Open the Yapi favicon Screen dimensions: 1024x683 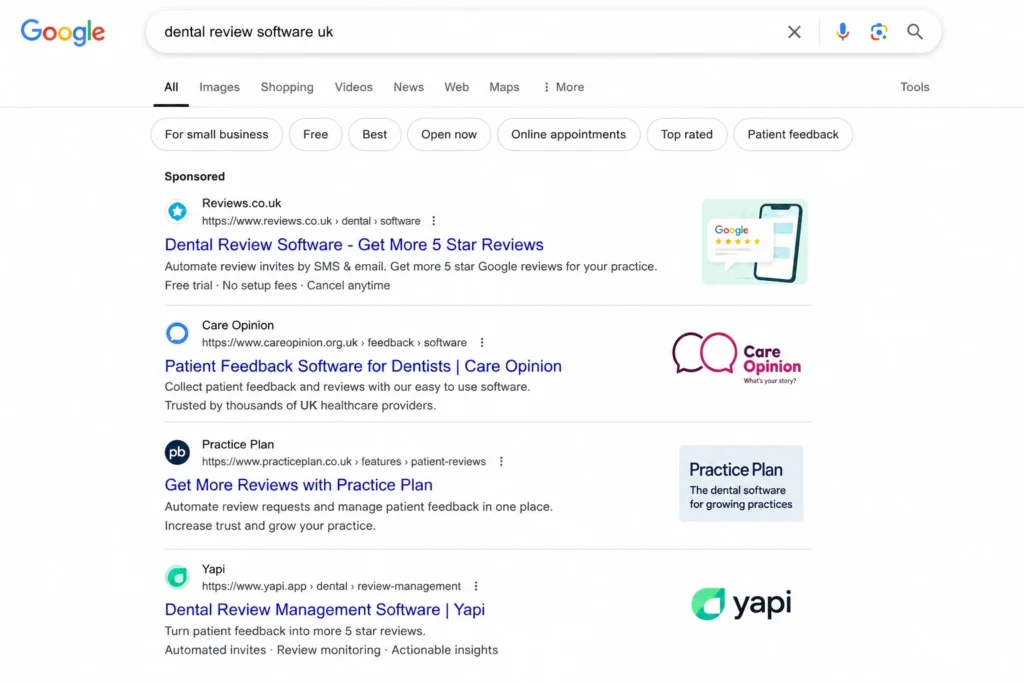(177, 577)
